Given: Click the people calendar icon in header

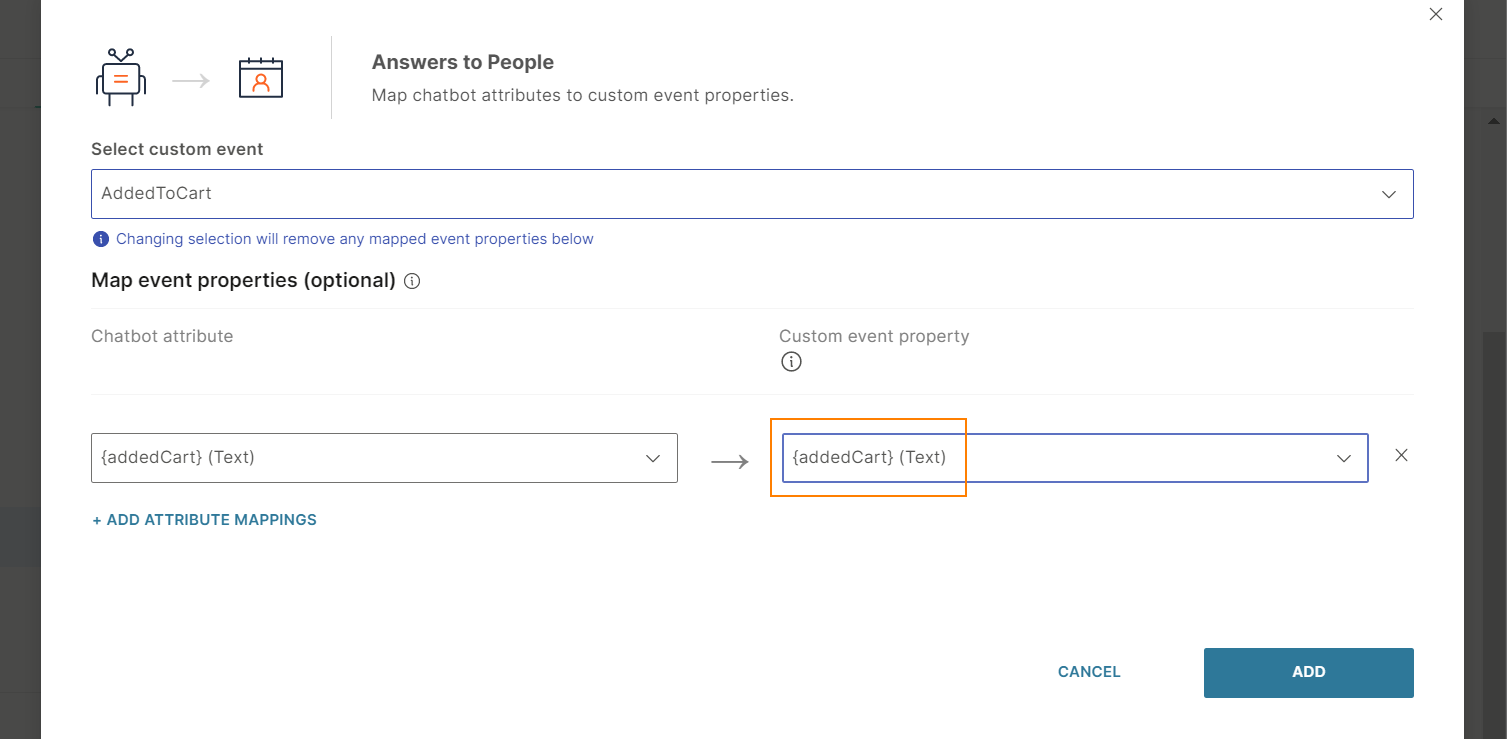Looking at the screenshot, I should click(261, 78).
